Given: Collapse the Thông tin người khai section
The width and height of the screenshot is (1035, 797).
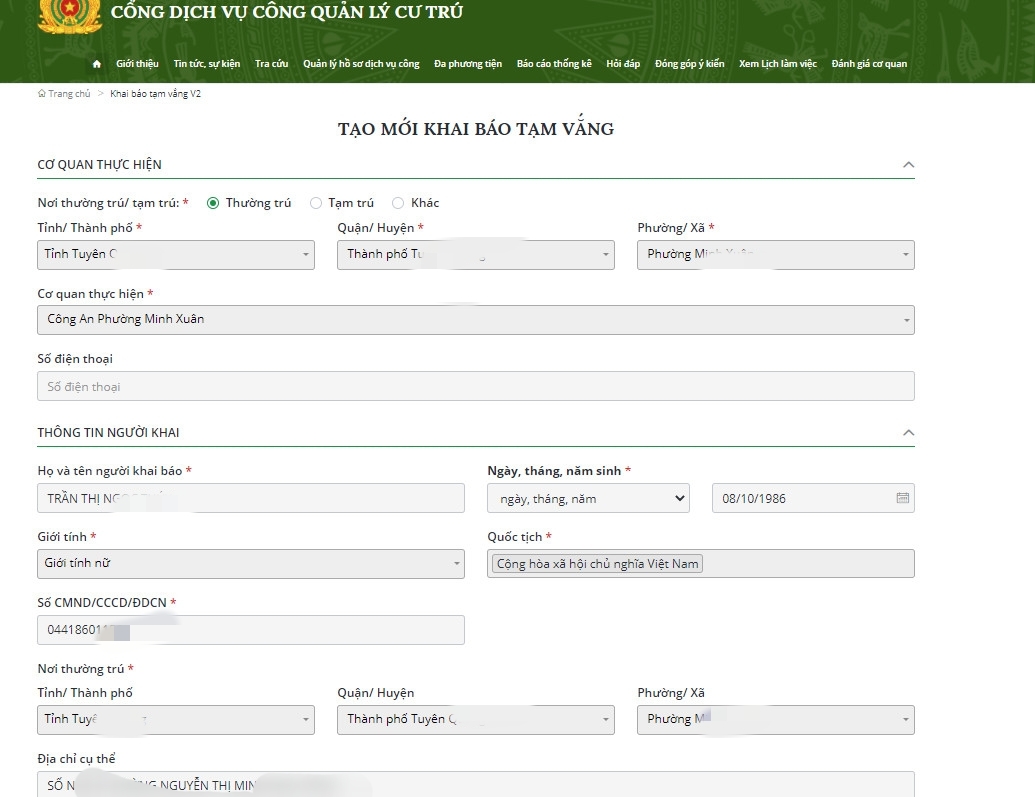Looking at the screenshot, I should pos(908,433).
